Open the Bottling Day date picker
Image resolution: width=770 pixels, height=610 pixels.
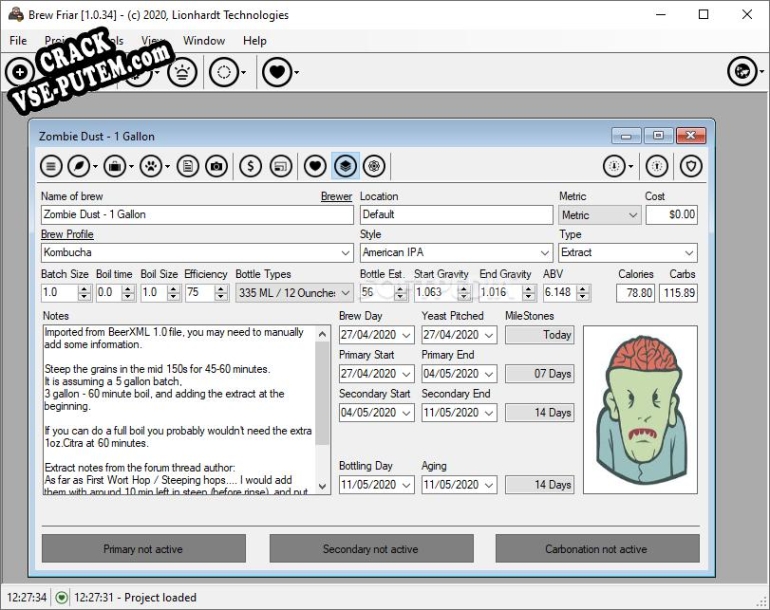click(x=407, y=485)
